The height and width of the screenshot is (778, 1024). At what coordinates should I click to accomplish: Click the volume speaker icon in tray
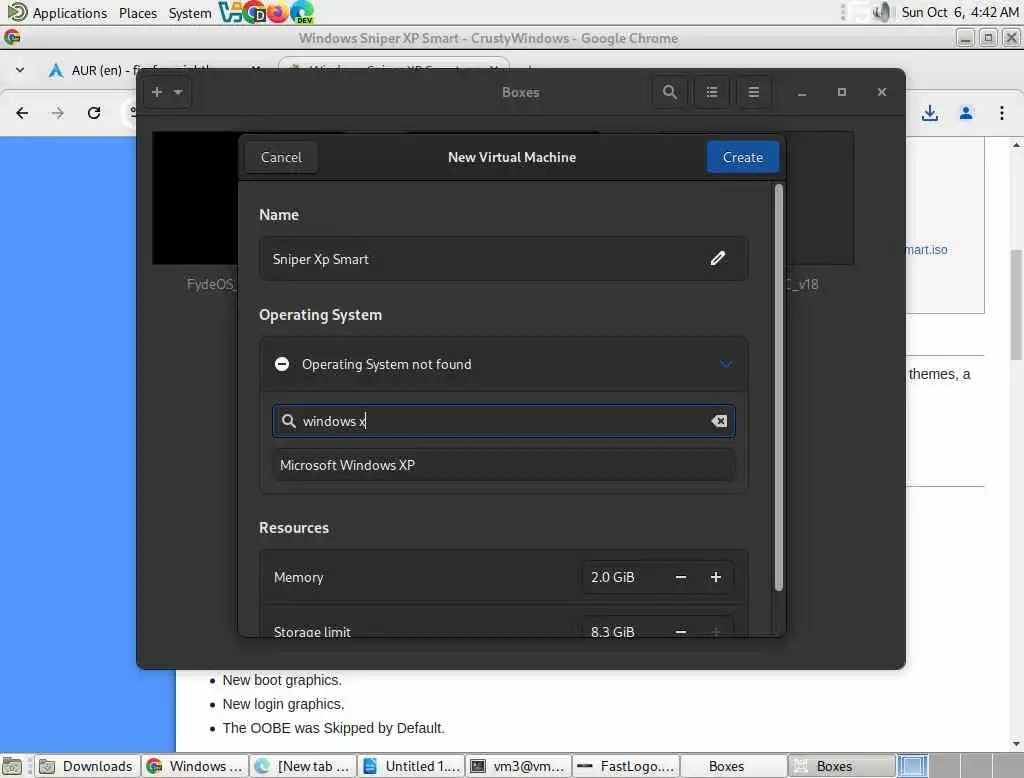(x=882, y=12)
